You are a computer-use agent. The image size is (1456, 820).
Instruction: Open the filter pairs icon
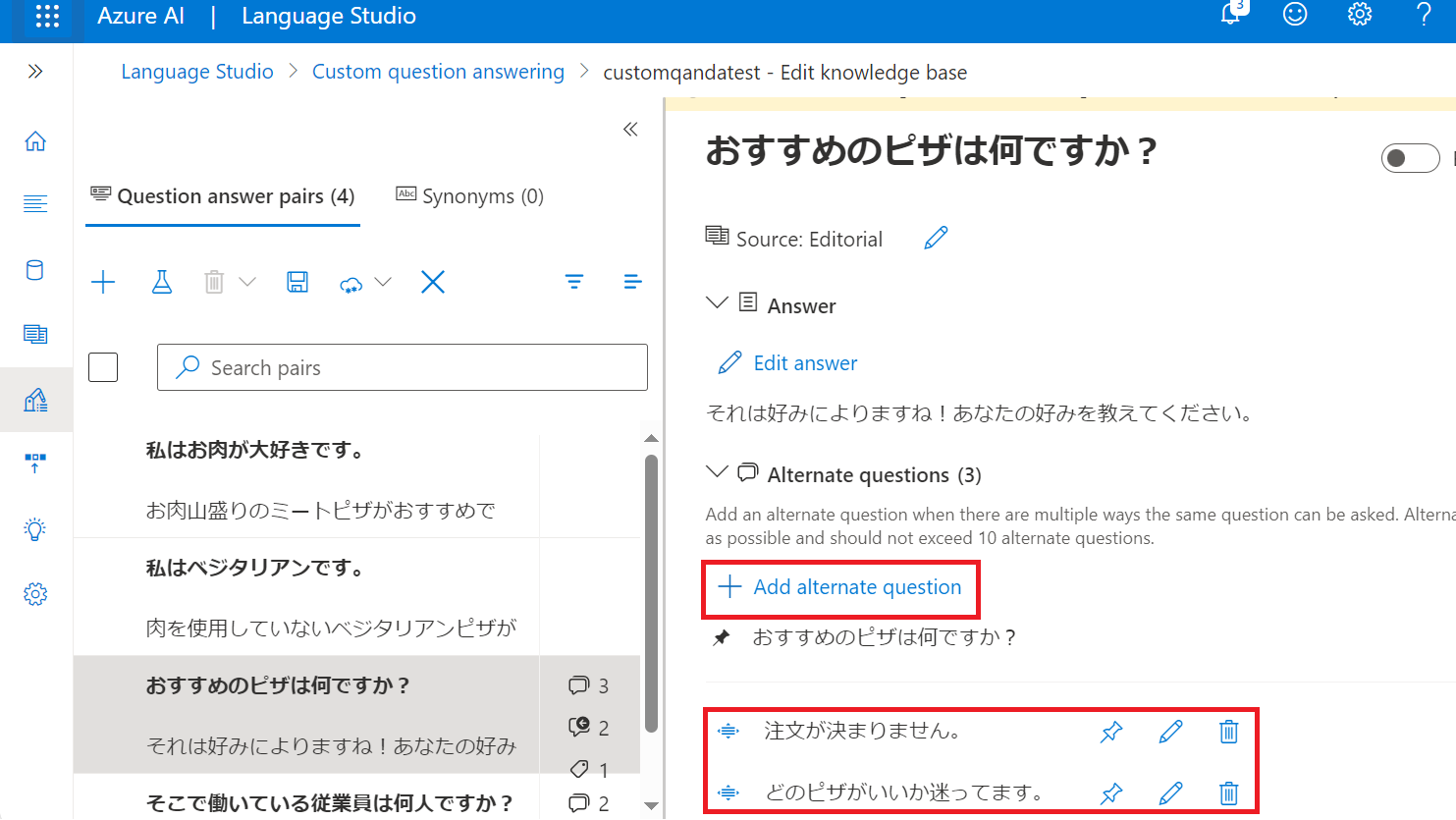point(574,282)
